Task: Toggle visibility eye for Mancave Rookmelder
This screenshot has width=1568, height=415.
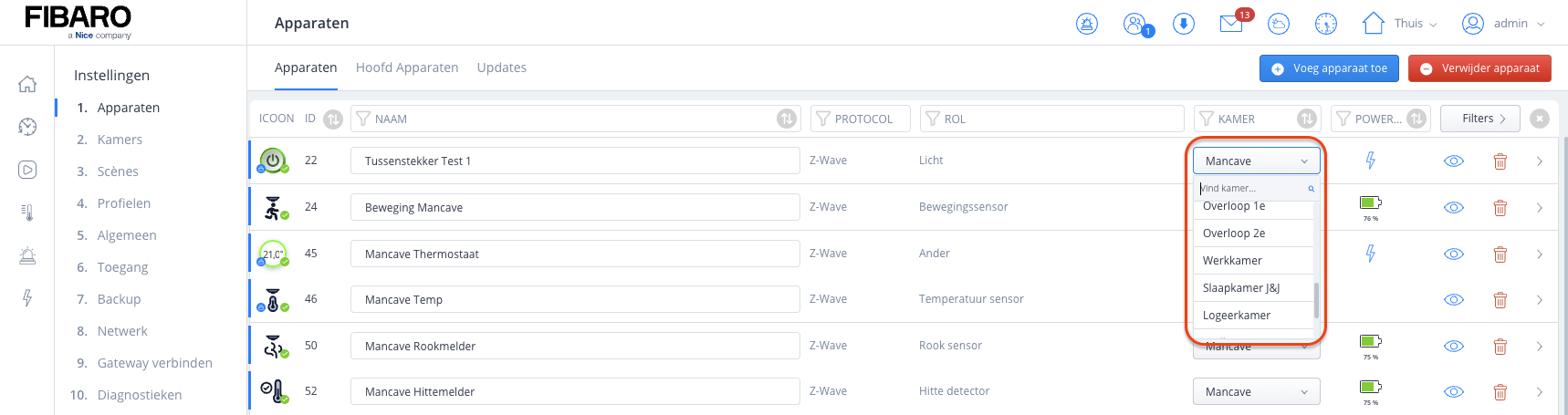Action: tap(1454, 347)
